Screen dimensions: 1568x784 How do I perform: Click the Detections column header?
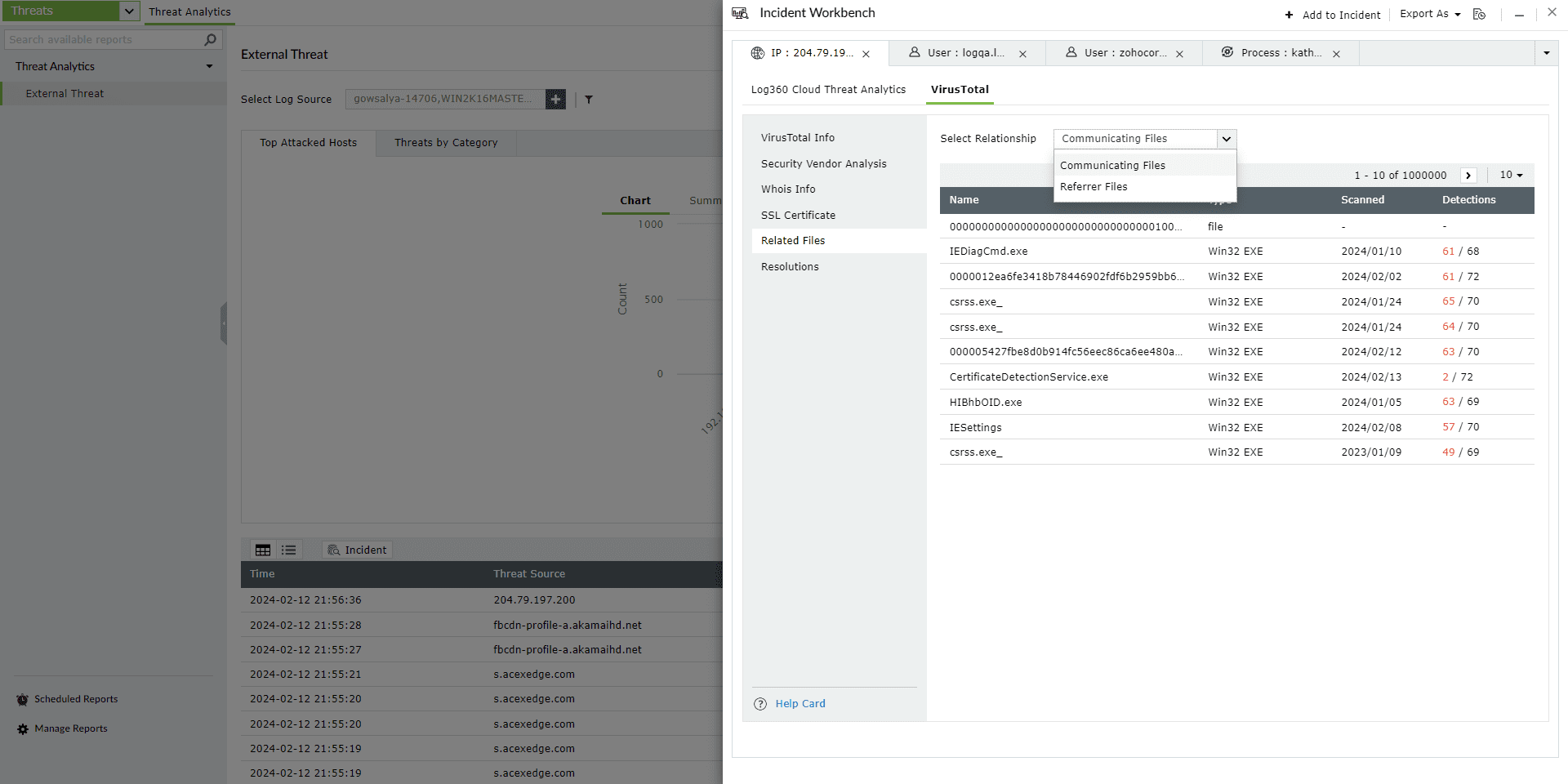pos(1468,200)
